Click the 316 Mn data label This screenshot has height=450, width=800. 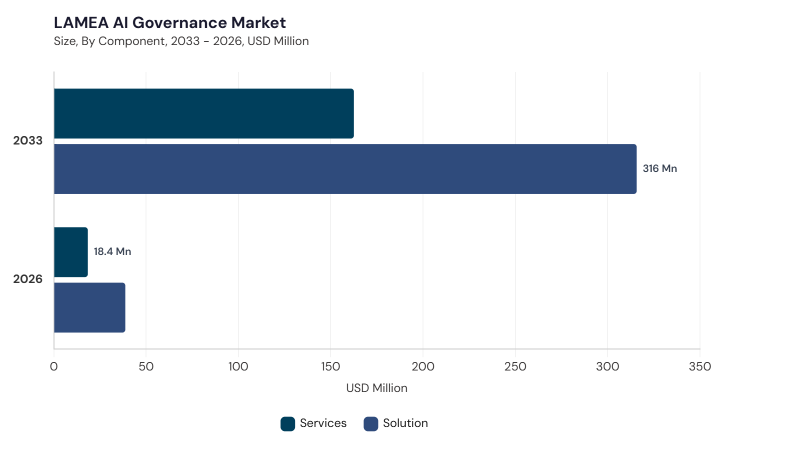660,168
